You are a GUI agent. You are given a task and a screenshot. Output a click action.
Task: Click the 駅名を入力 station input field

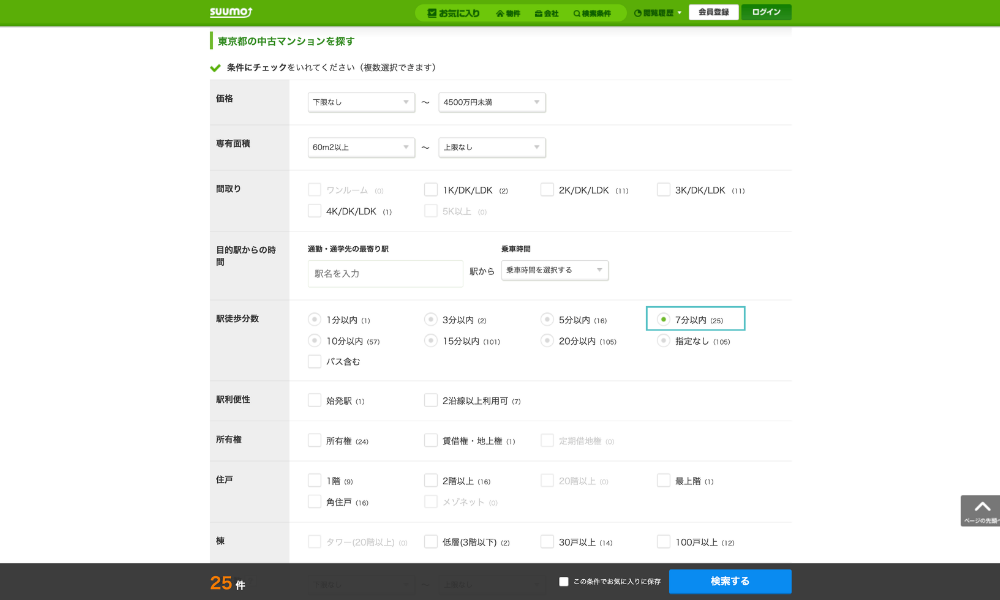385,274
